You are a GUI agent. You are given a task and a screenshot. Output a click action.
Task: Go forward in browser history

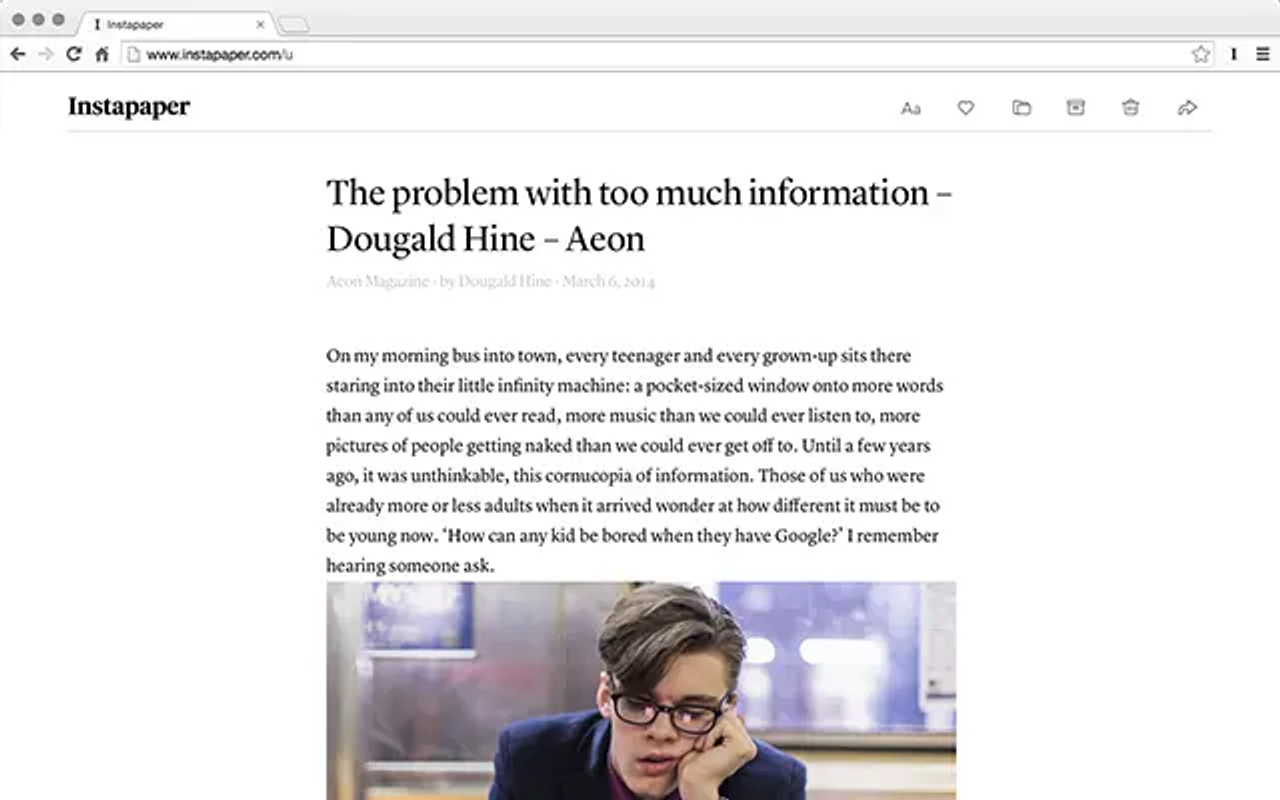[x=45, y=54]
